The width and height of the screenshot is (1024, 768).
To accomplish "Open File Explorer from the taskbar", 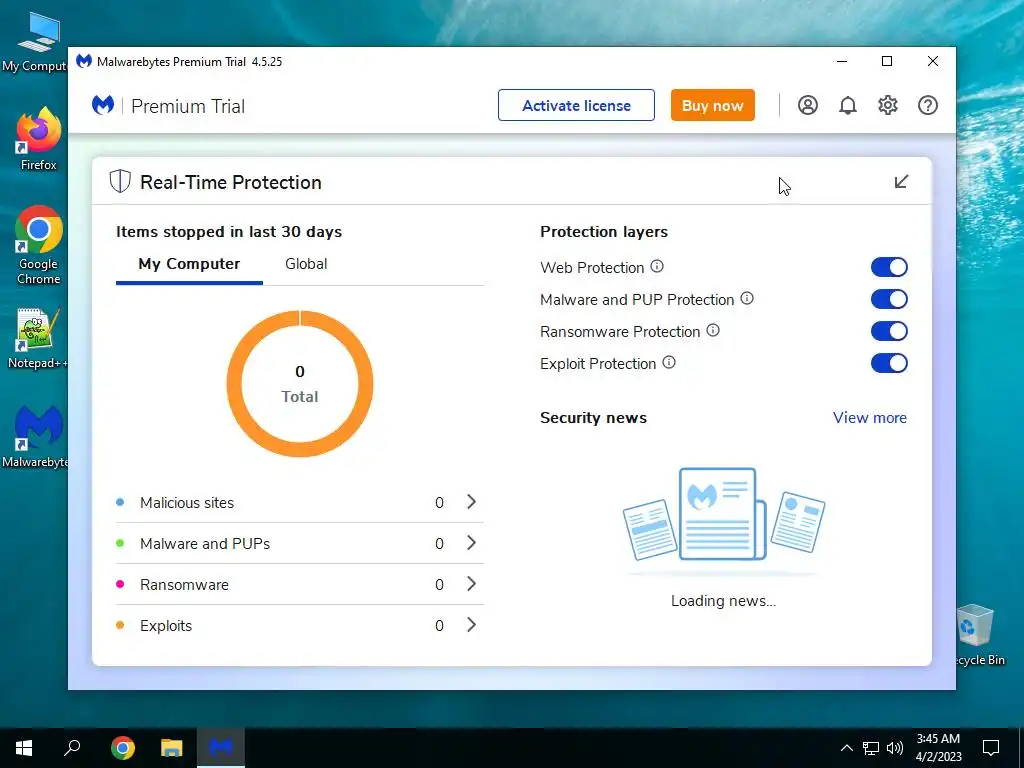I will tap(172, 748).
